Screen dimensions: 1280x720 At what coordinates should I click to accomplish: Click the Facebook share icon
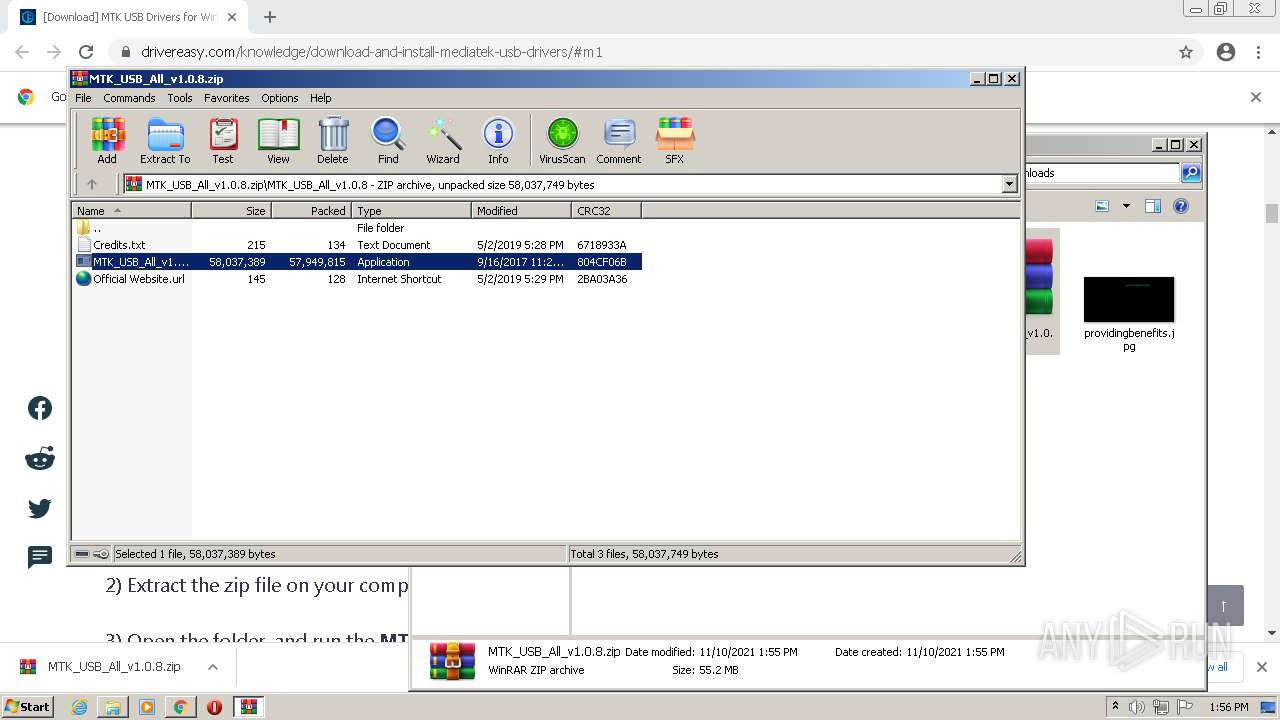point(40,408)
